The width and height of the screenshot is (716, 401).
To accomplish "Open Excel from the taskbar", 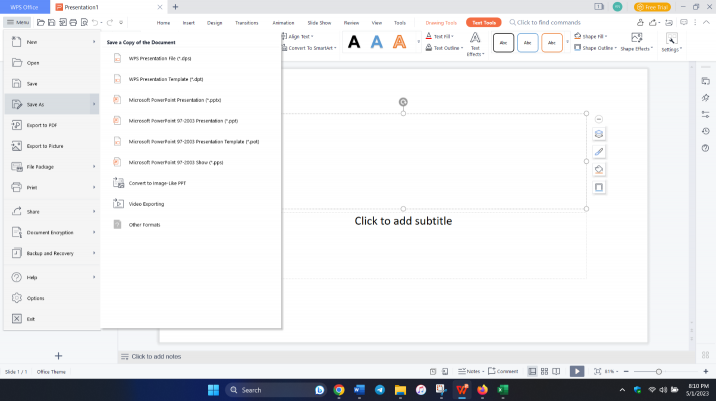I will pos(503,390).
